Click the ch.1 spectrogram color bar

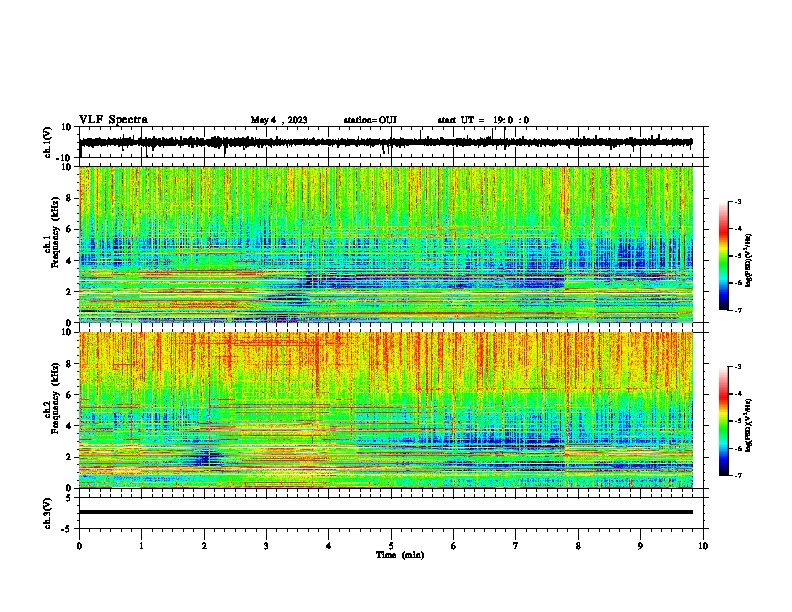(x=724, y=256)
